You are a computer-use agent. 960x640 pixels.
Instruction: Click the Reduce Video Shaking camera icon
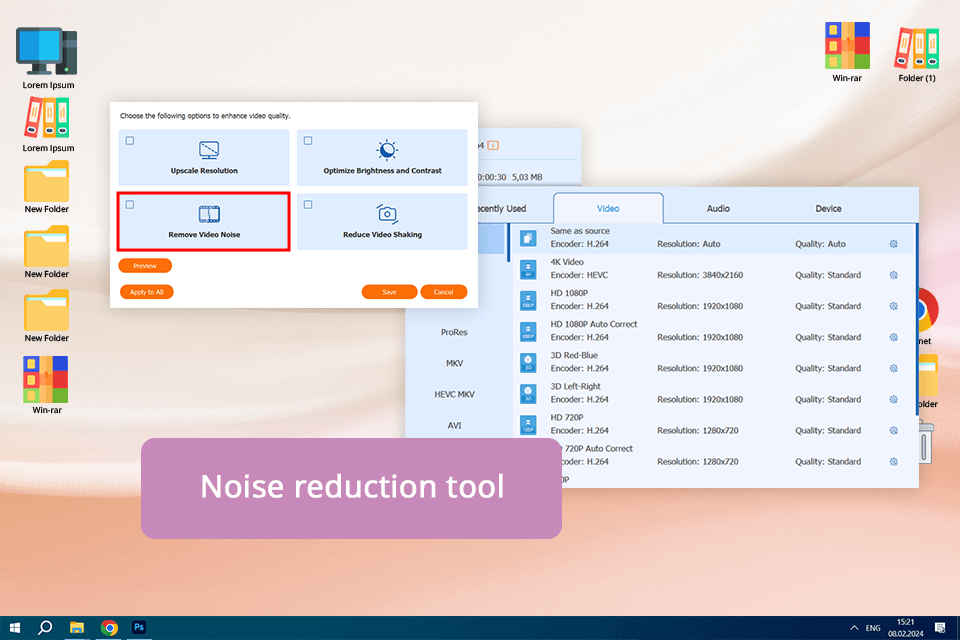pyautogui.click(x=387, y=214)
